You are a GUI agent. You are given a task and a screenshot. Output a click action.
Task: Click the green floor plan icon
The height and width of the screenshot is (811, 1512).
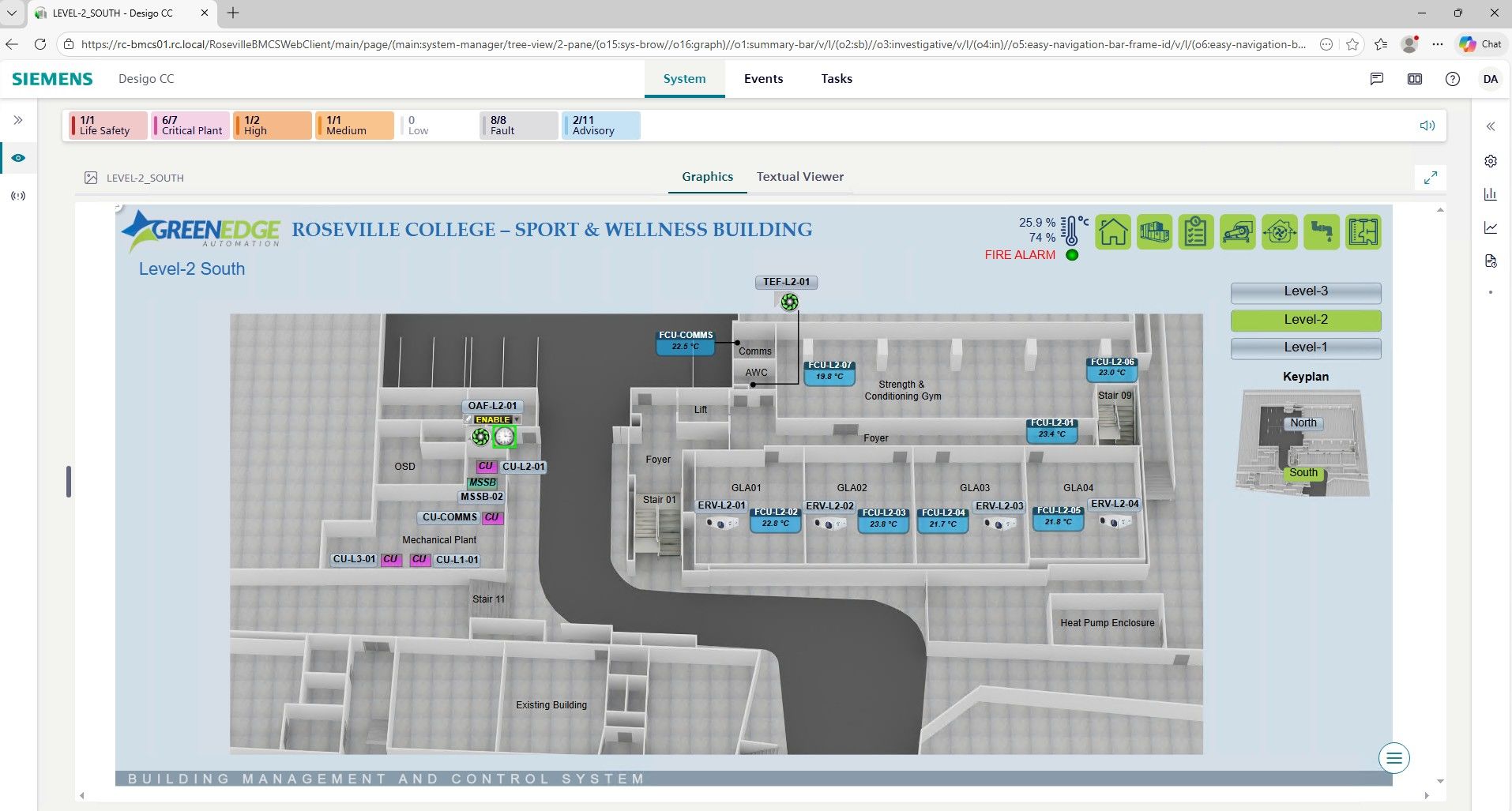tap(1363, 232)
